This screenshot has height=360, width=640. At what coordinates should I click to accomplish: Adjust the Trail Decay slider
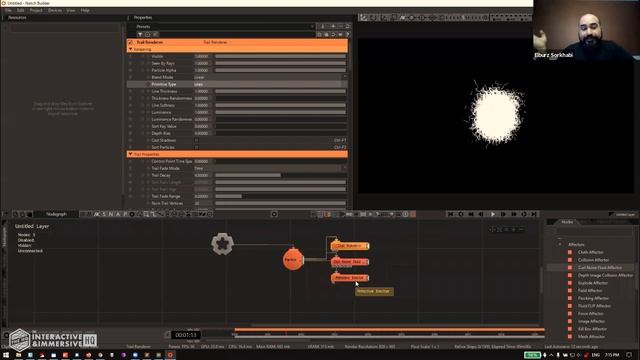coord(280,175)
